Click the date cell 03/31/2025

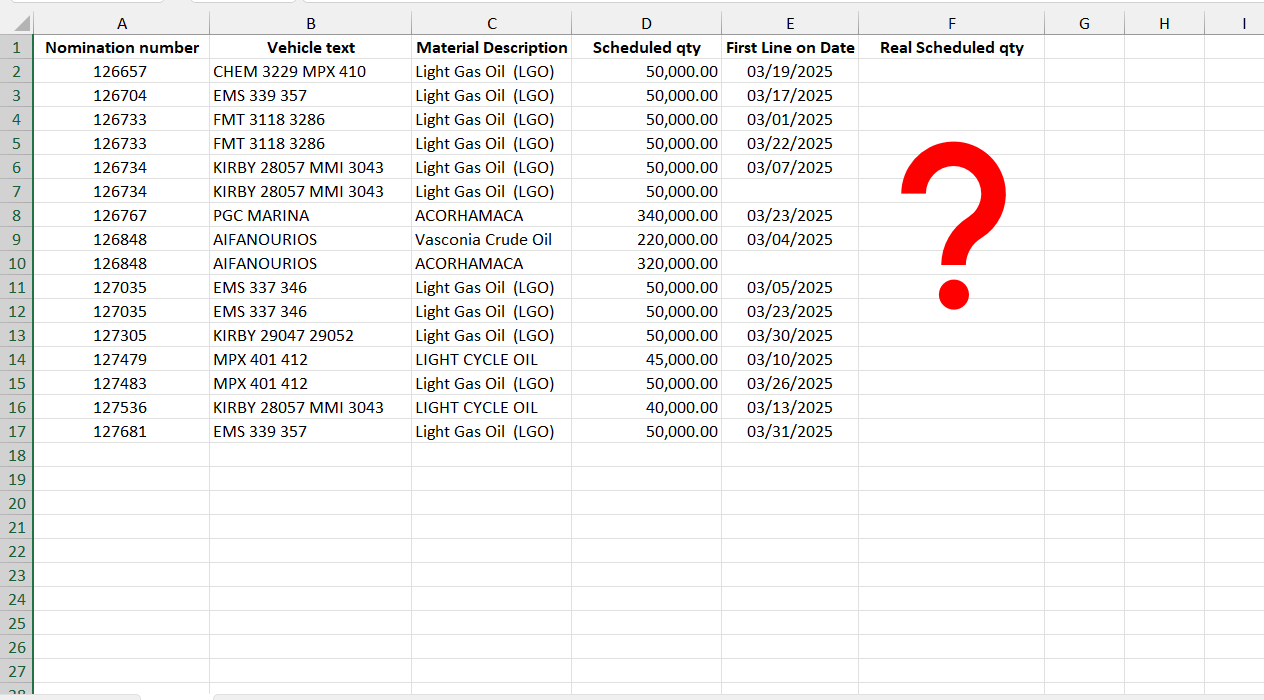pos(790,431)
